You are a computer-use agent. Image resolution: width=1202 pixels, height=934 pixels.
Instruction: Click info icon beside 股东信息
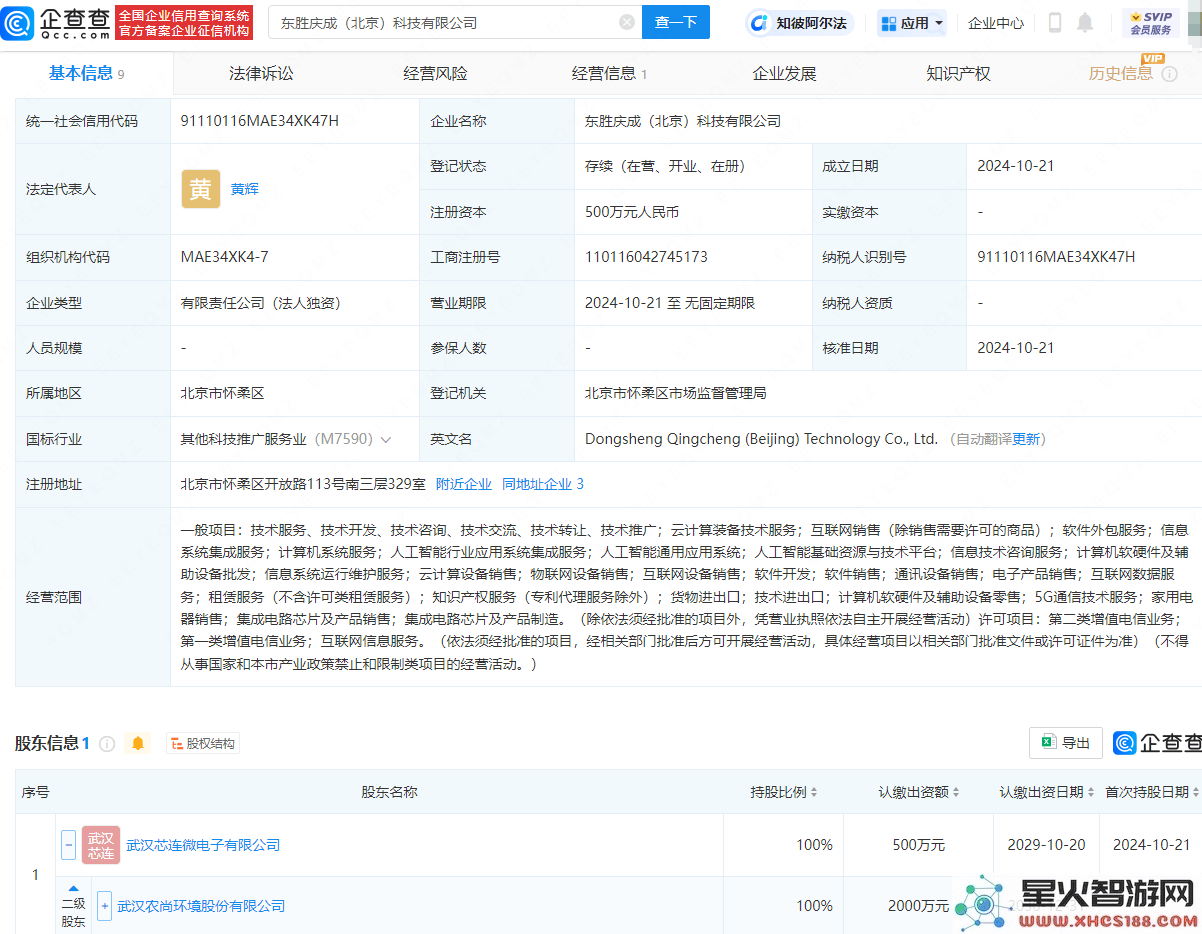pos(107,744)
